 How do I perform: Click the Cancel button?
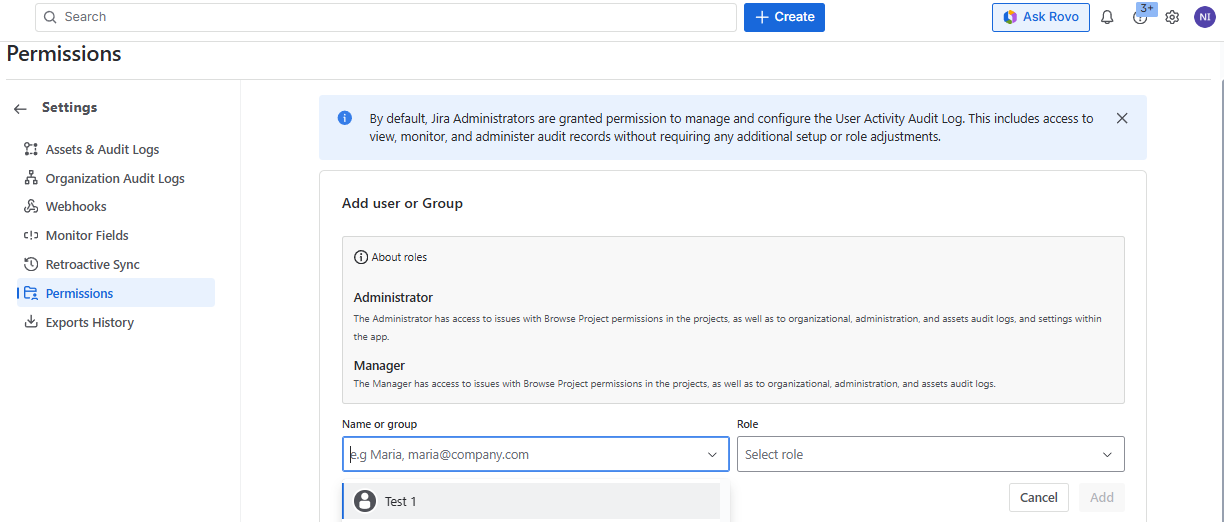tap(1039, 498)
